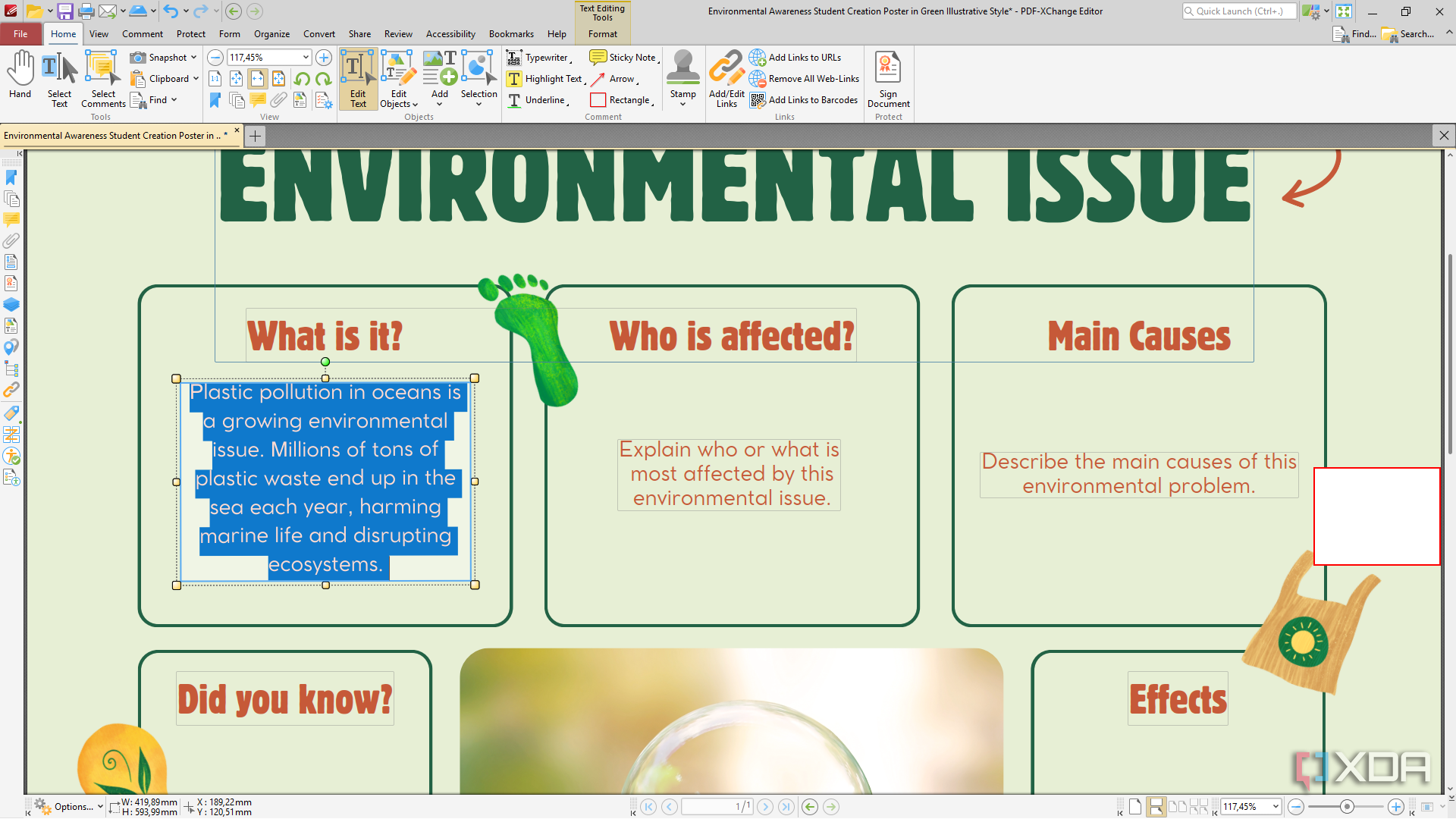The width and height of the screenshot is (1456, 819).
Task: Select the Hand tool
Action: coord(20,76)
